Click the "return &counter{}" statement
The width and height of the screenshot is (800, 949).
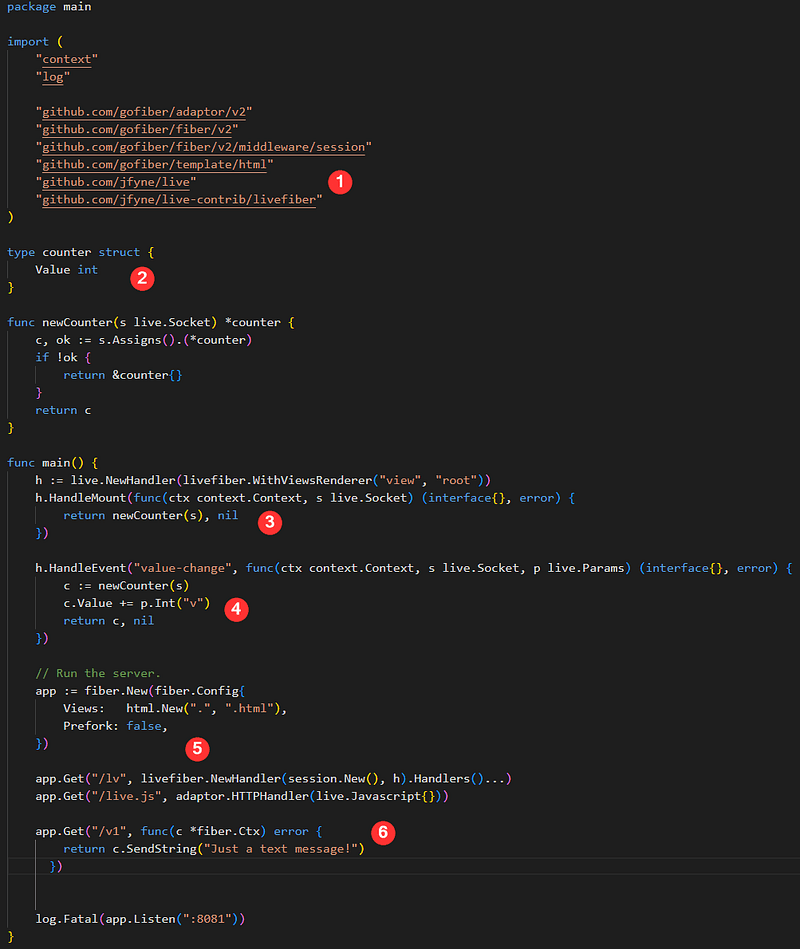point(123,375)
